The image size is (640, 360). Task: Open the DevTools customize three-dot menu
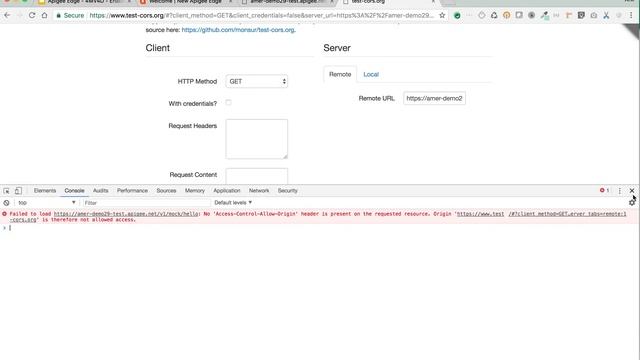pos(620,191)
